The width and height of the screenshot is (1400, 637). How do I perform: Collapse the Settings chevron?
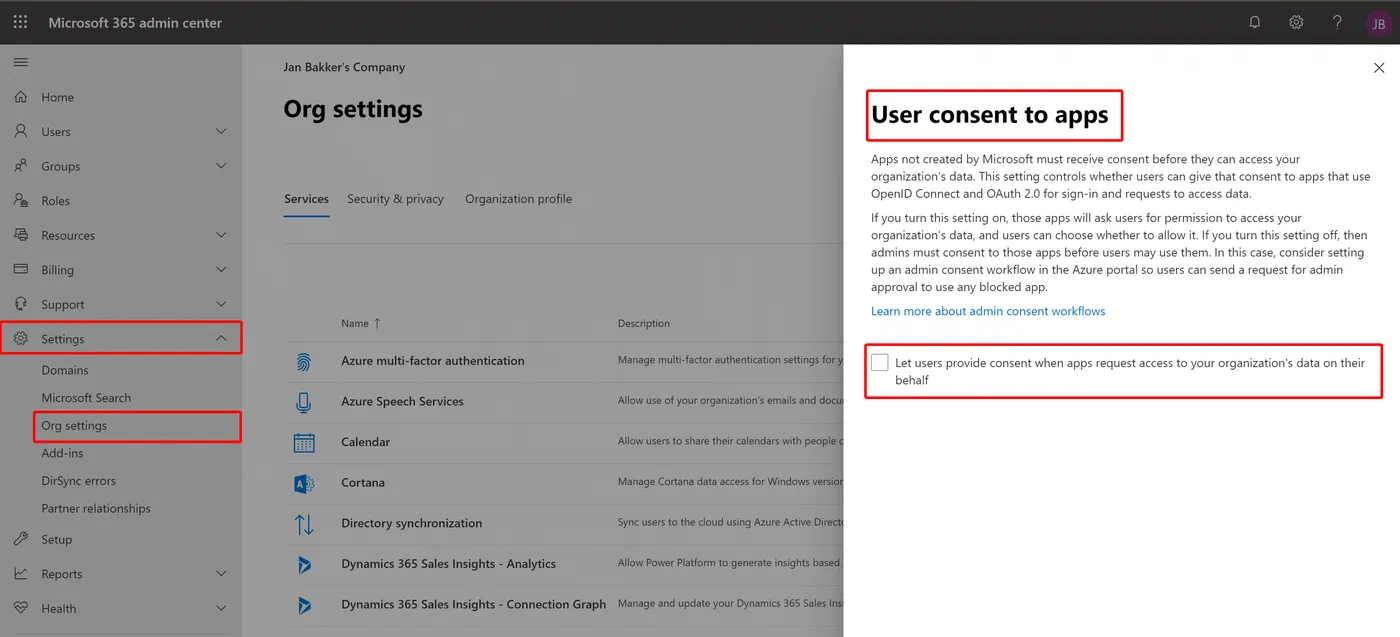[x=221, y=339]
